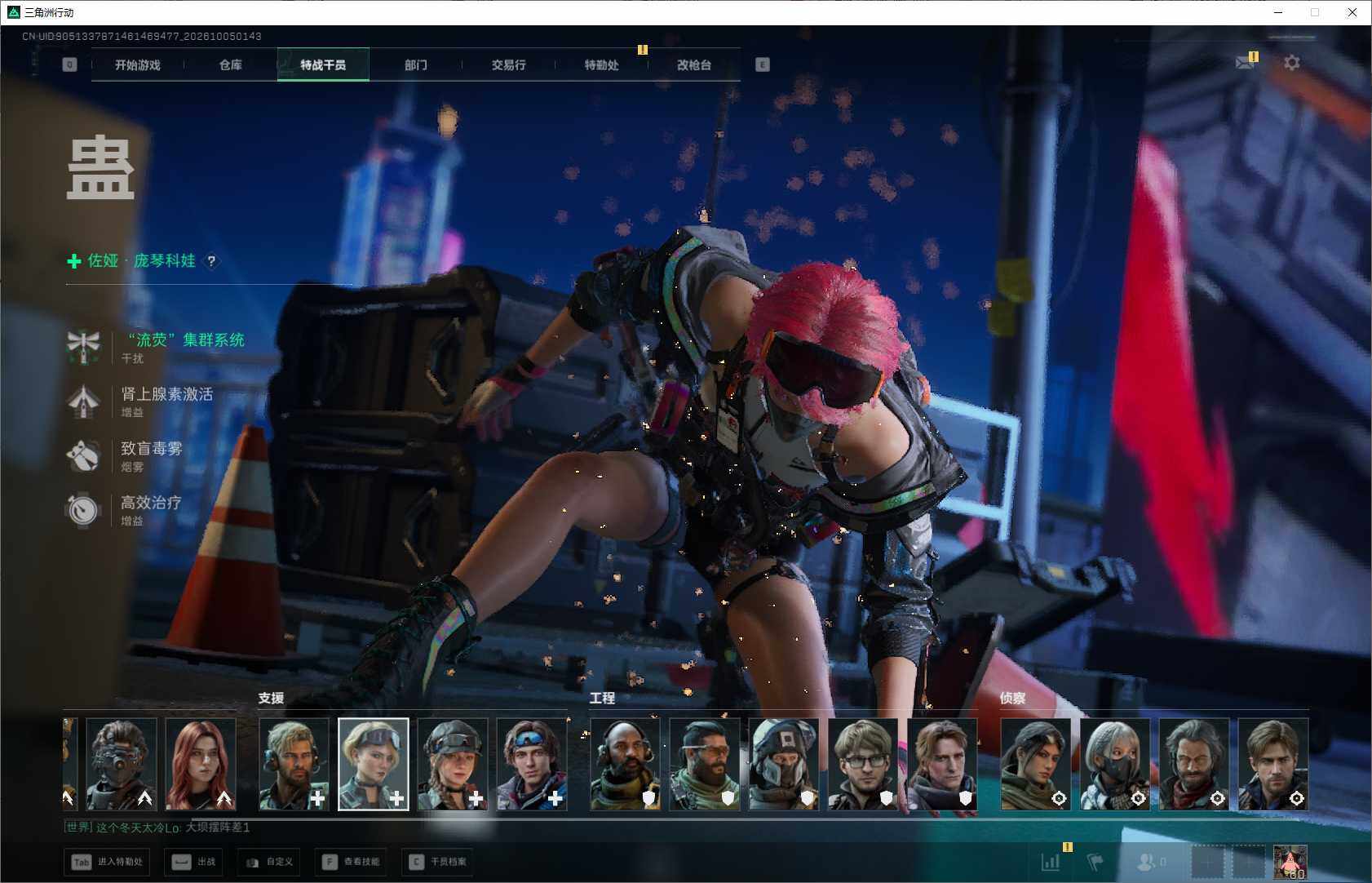Screen dimensions: 1372x883
Task: Switch to the 仓库 tab
Action: [x=231, y=64]
